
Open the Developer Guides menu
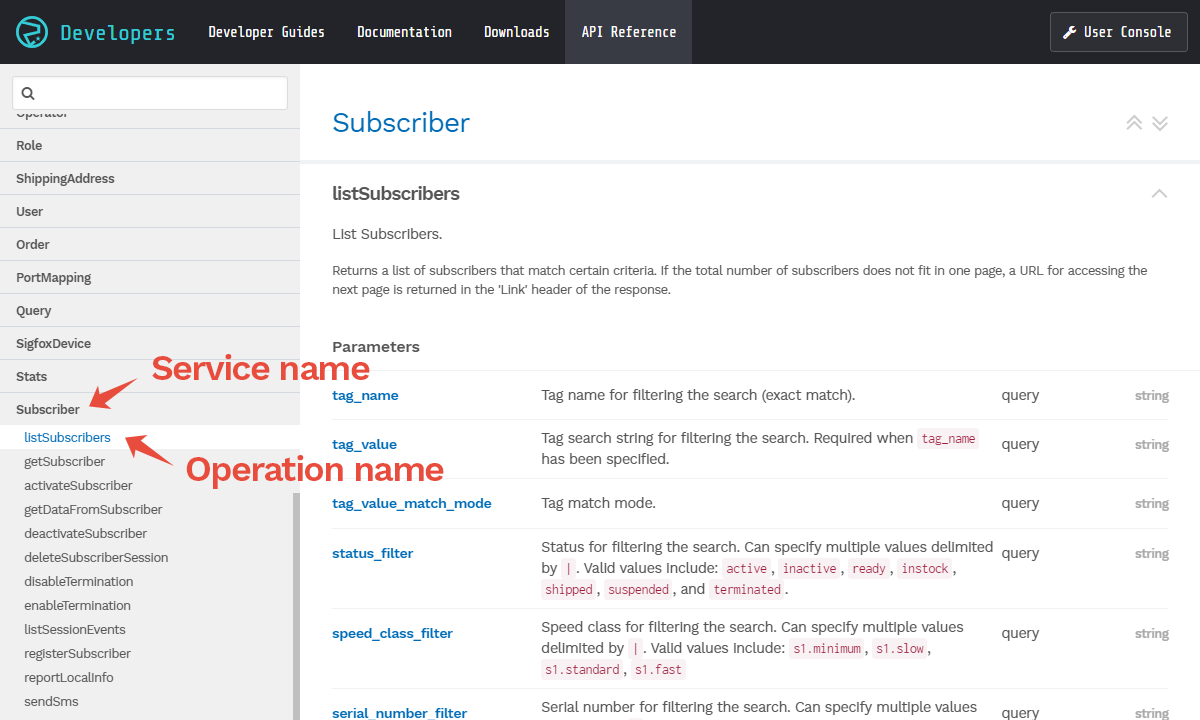click(x=266, y=31)
